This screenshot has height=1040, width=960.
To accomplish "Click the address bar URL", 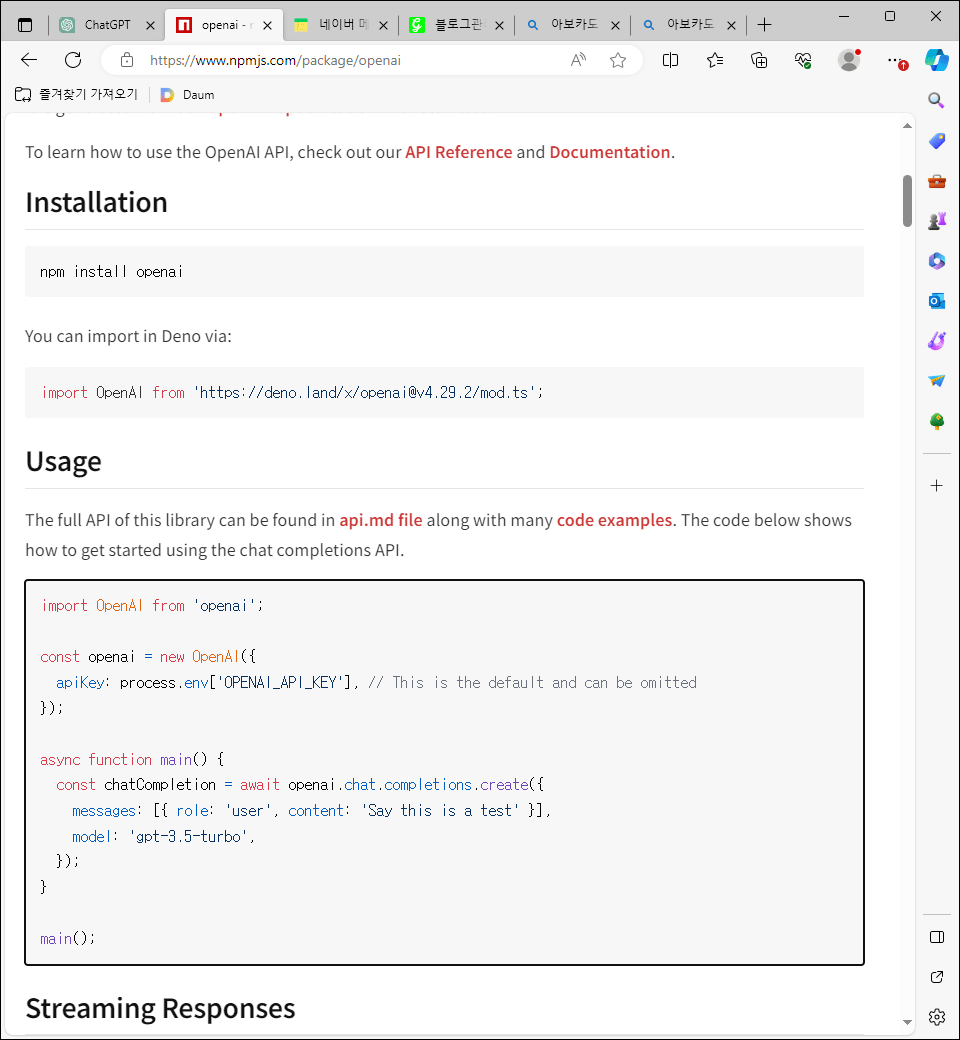I will 275,60.
